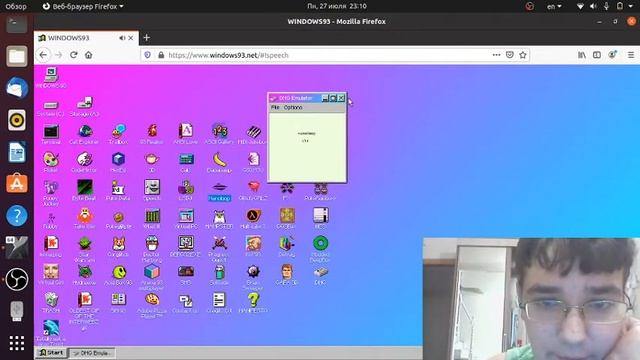Launch the Trollbox chat icon
Image resolution: width=640 pixels, height=360 pixels.
click(x=118, y=131)
